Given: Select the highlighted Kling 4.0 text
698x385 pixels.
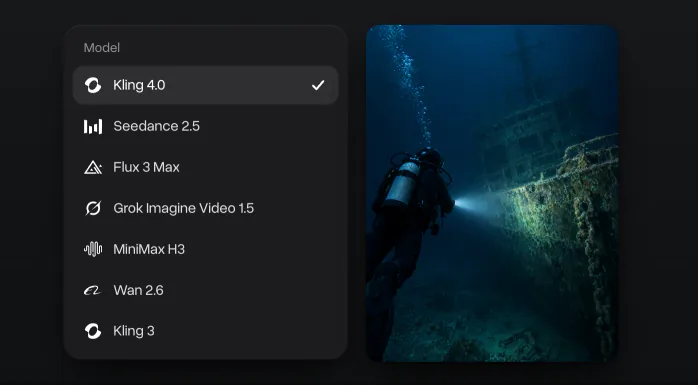Looking at the screenshot, I should pos(139,85).
